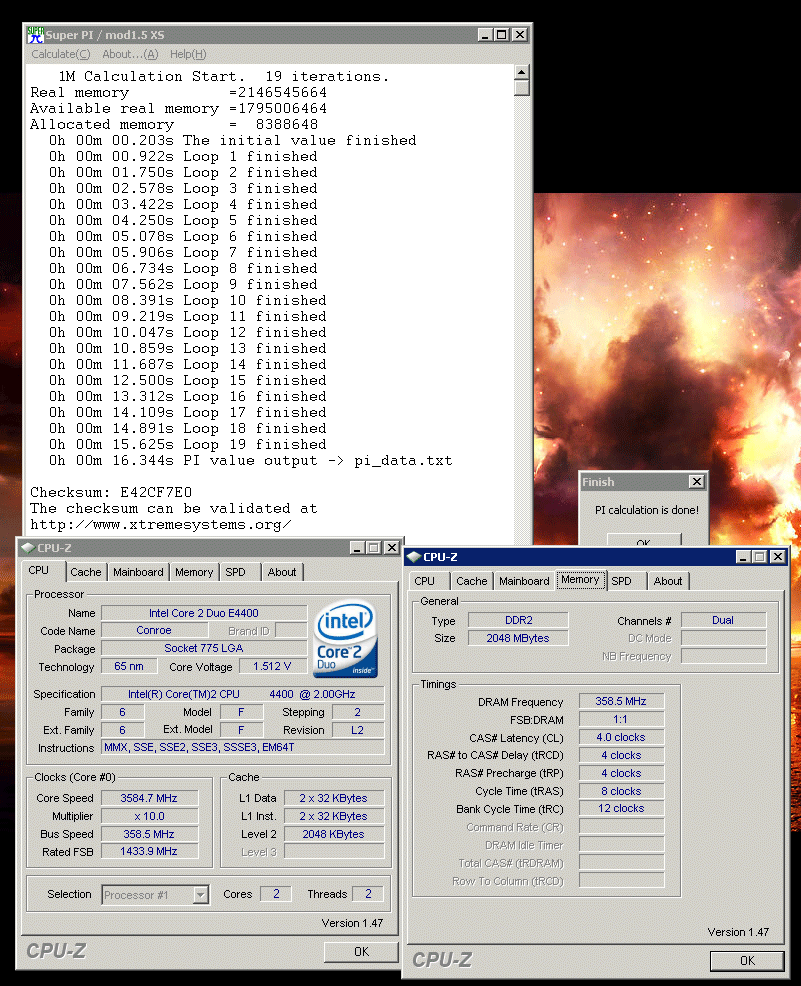Close the Finish dialog
801x986 pixels.
697,482
